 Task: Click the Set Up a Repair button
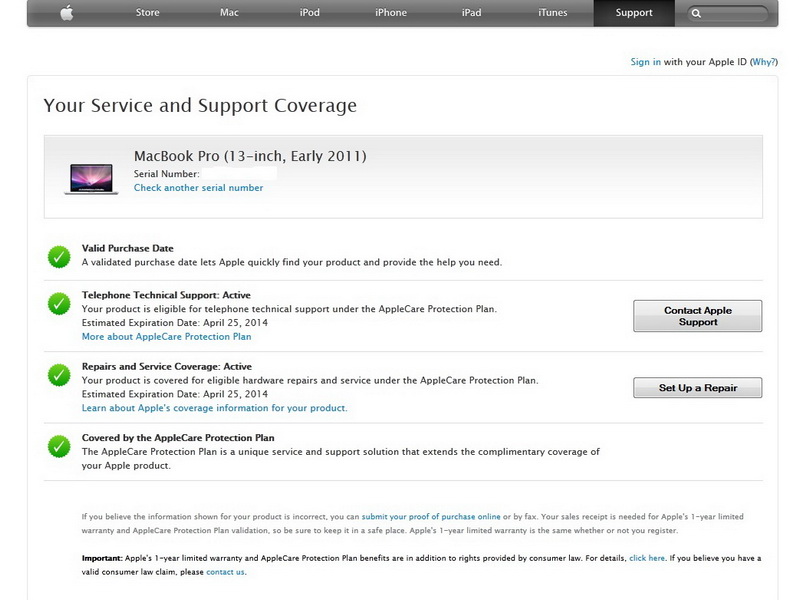[x=698, y=387]
